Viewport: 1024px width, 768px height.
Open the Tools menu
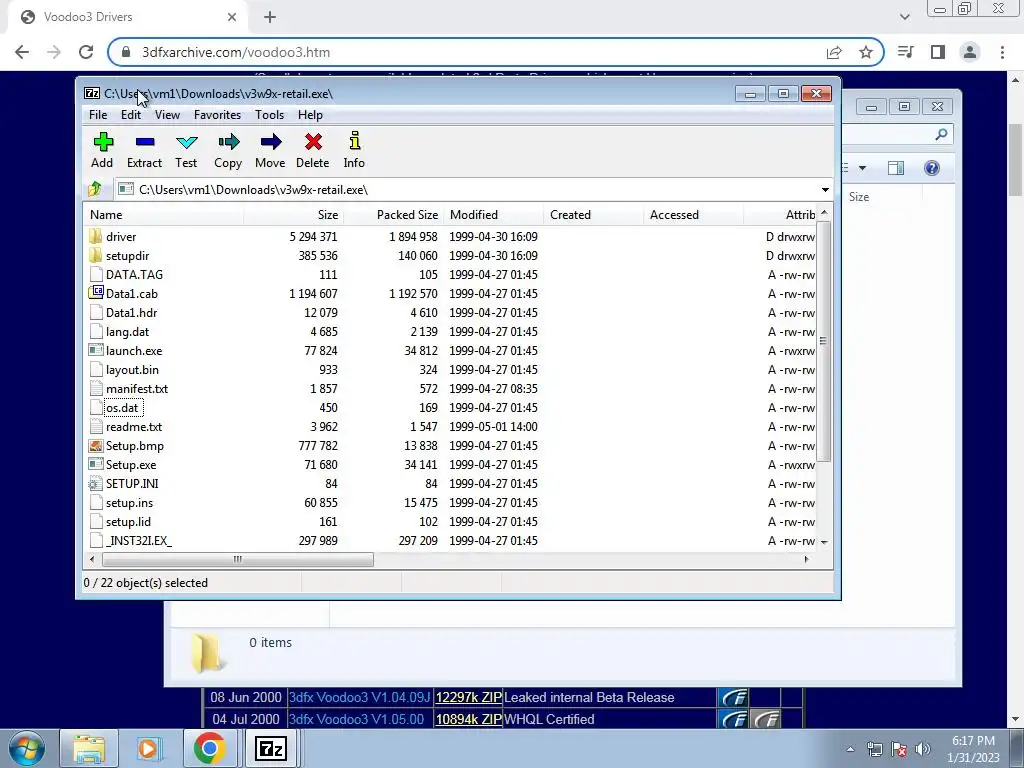tap(269, 115)
